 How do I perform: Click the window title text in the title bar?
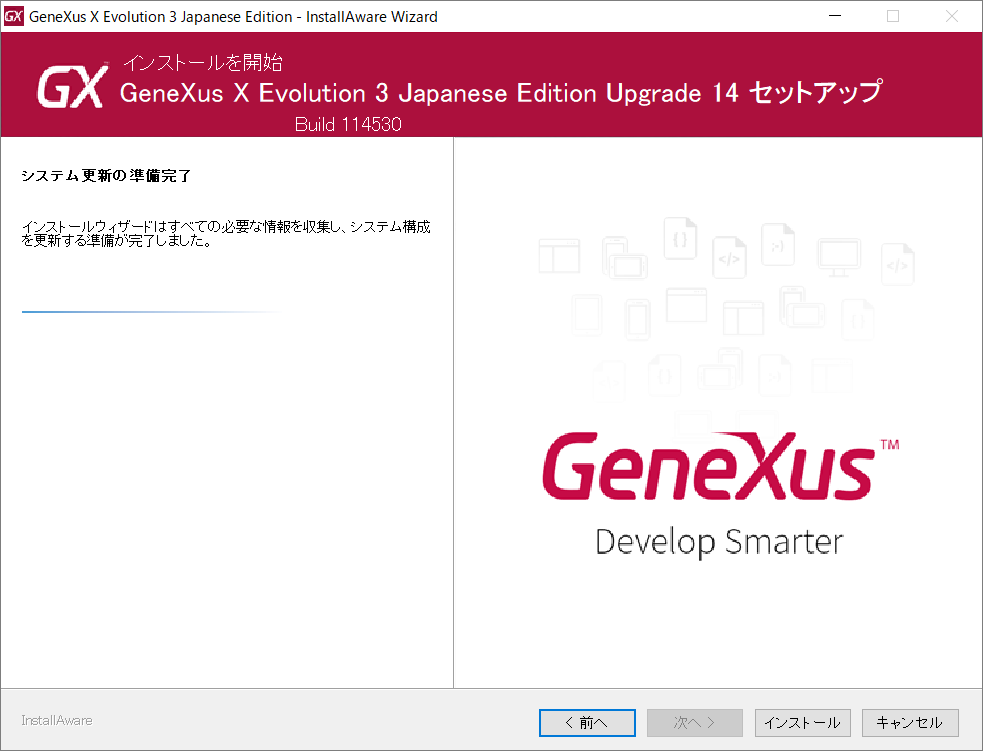coord(233,17)
